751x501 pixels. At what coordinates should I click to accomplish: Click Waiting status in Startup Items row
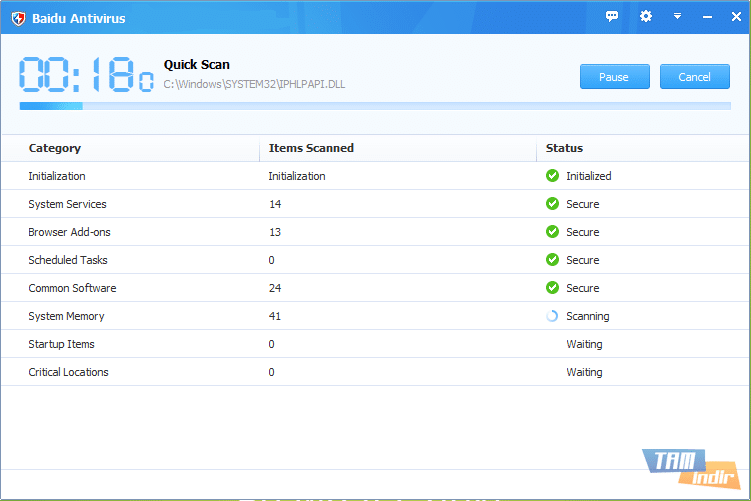coord(584,344)
